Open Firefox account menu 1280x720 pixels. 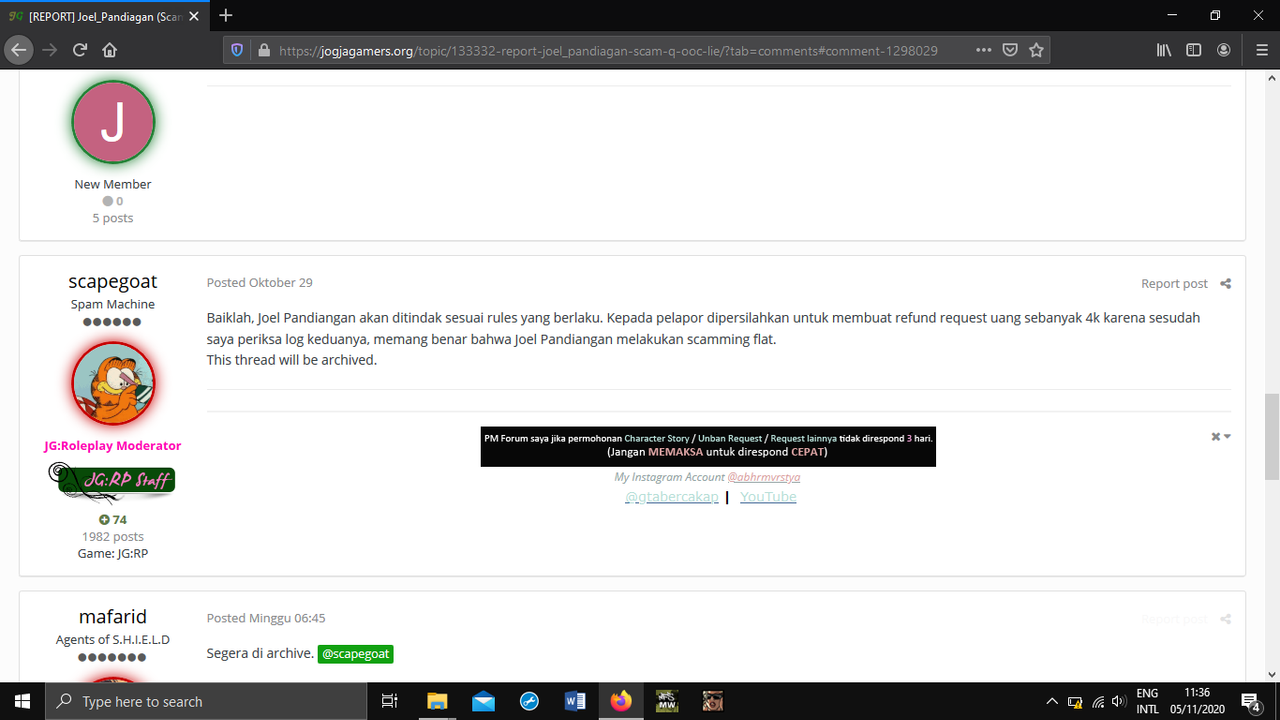tap(1224, 50)
